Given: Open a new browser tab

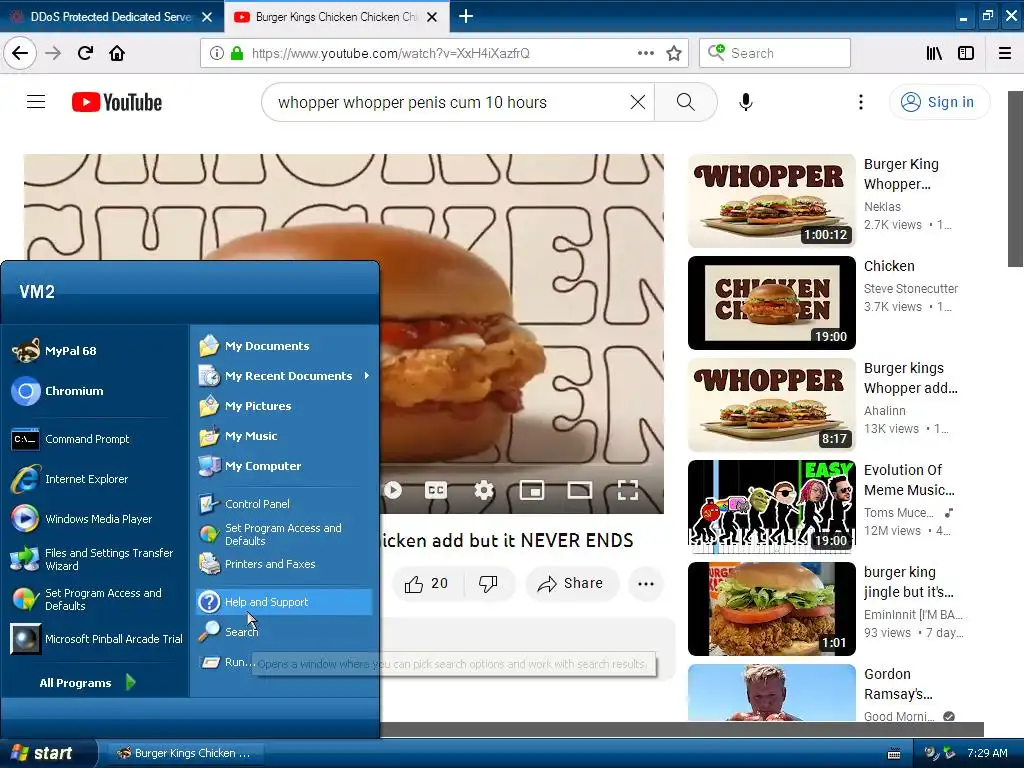Looking at the screenshot, I should pyautogui.click(x=466, y=16).
